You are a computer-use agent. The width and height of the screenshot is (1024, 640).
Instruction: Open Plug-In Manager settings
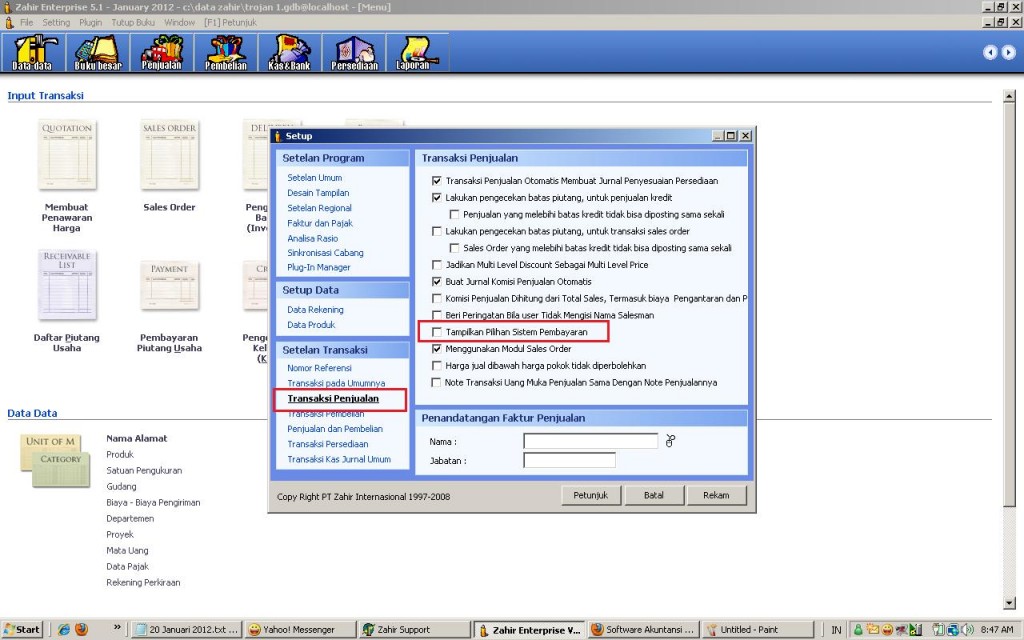point(319,267)
